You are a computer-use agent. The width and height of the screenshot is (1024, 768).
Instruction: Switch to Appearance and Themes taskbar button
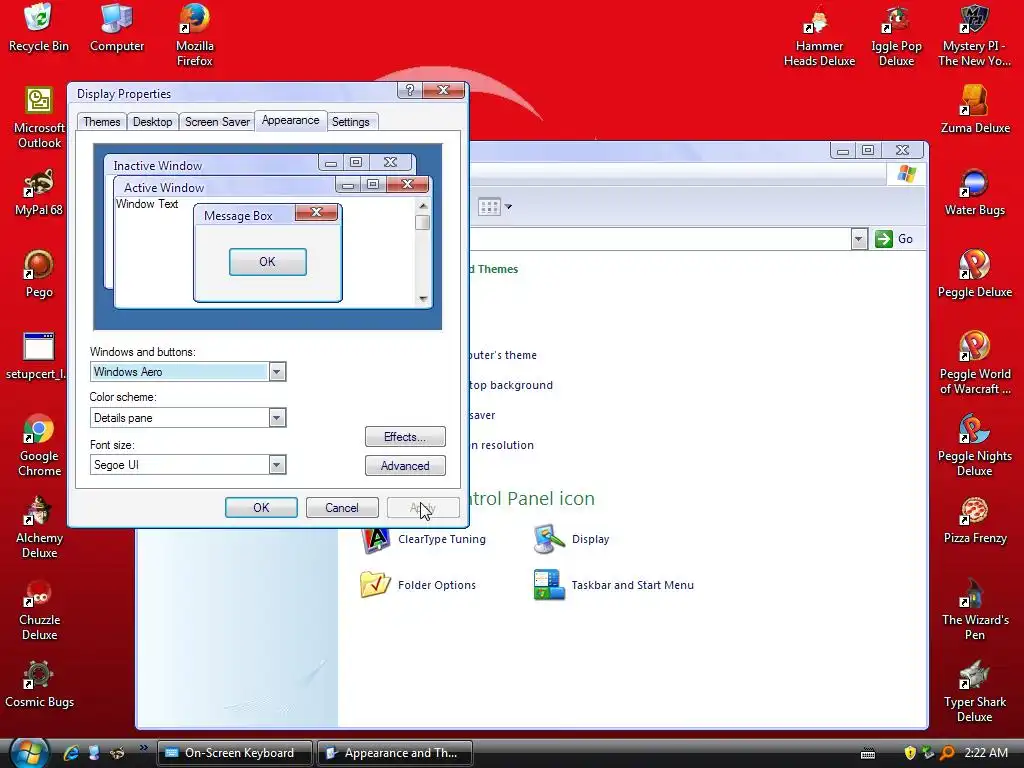[394, 753]
